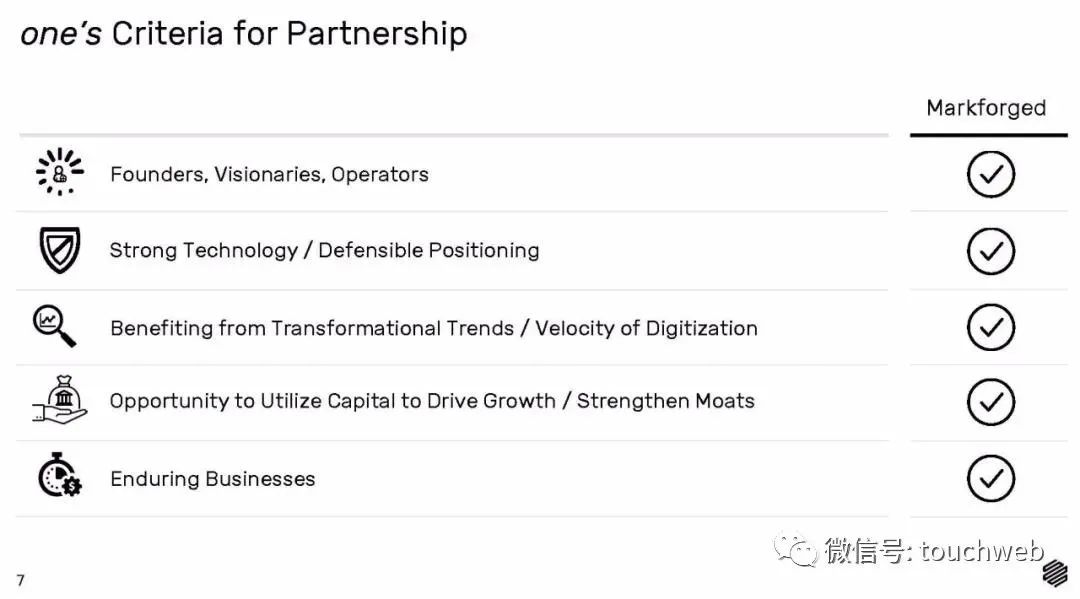Click the "Strong Technology / Defensible Positioning" text
The width and height of the screenshot is (1080, 599).
coord(324,250)
